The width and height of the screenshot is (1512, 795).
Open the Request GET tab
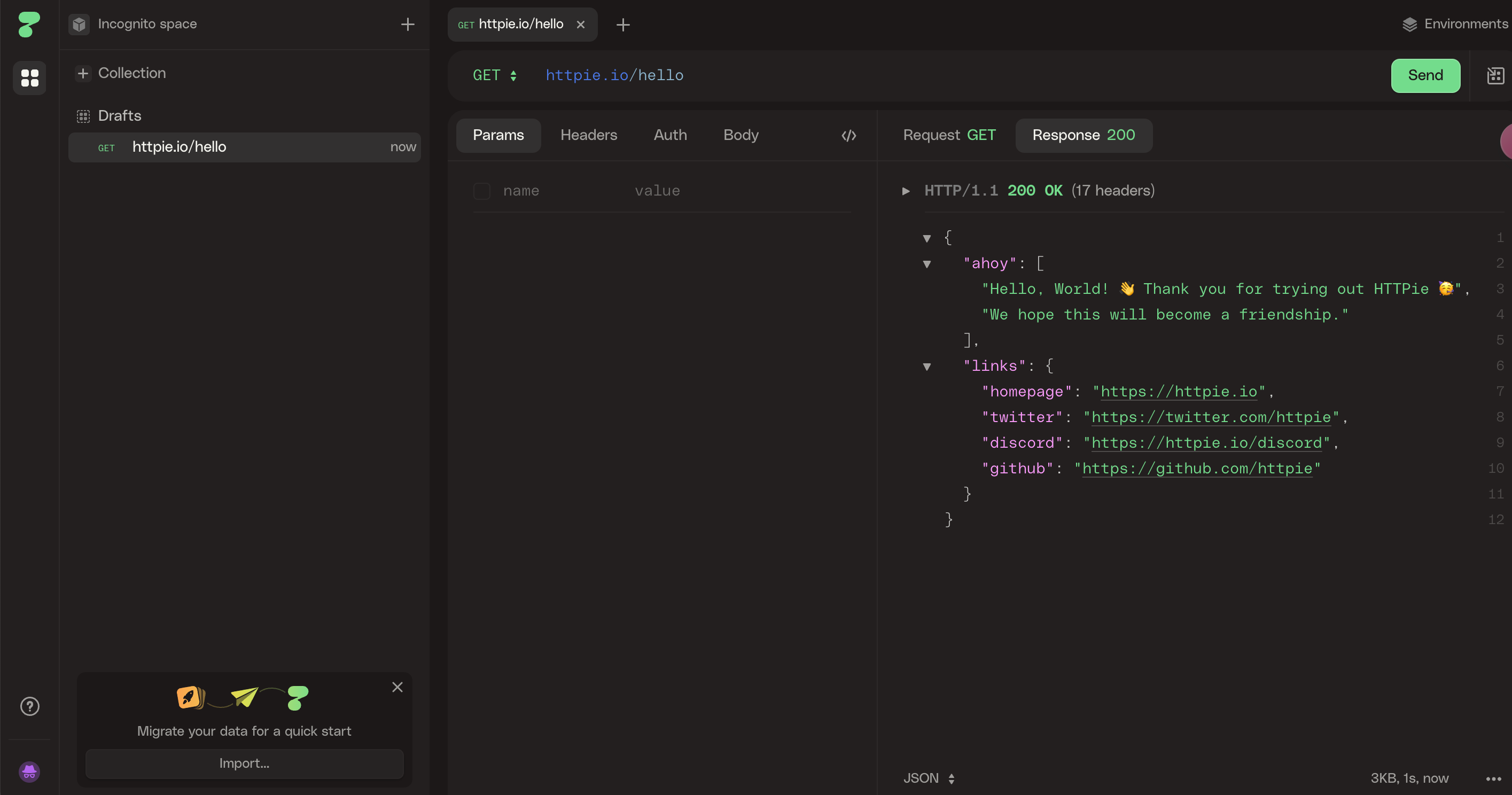pyautogui.click(x=949, y=135)
